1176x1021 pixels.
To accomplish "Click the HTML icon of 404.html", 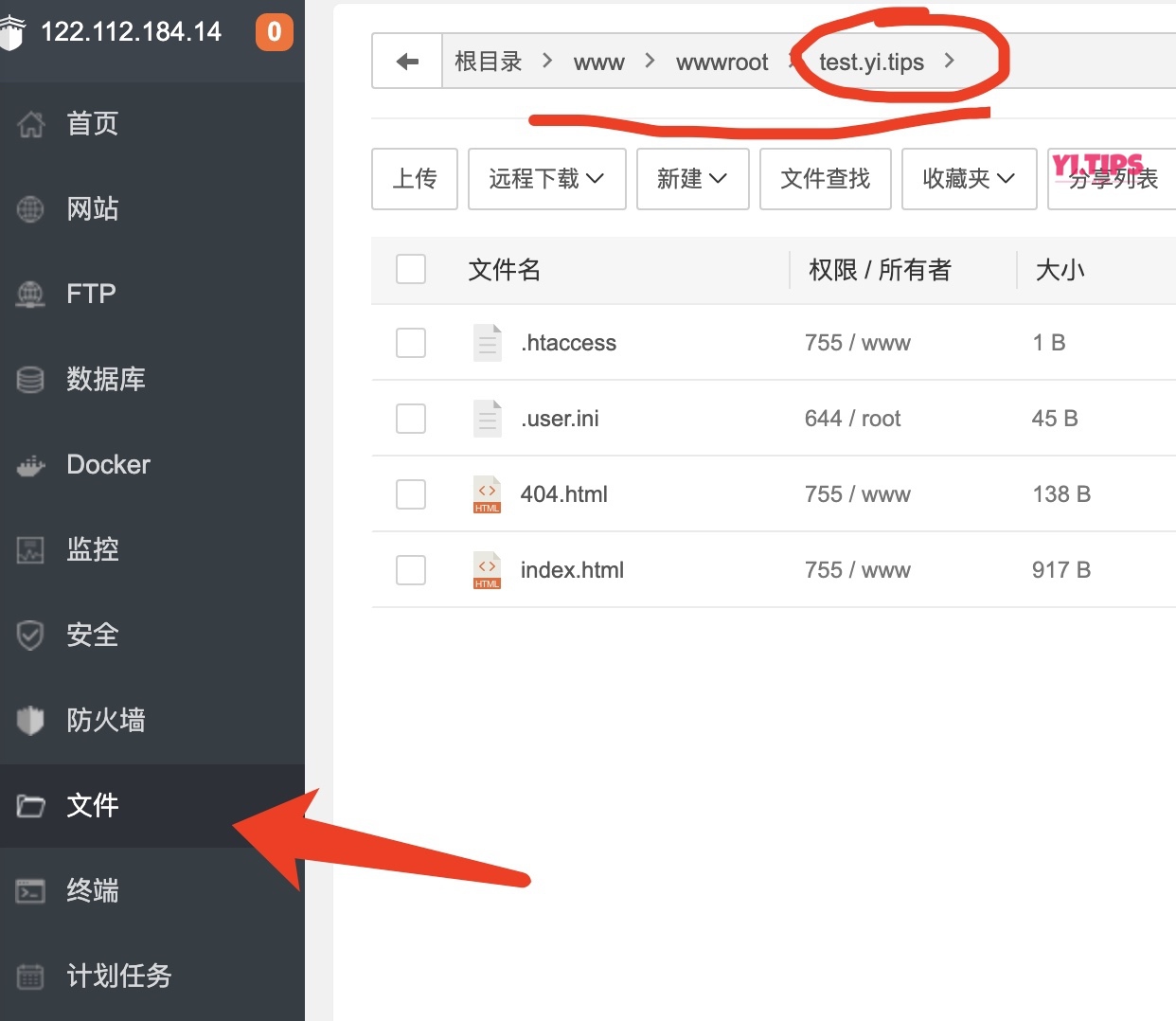I will pos(487,494).
